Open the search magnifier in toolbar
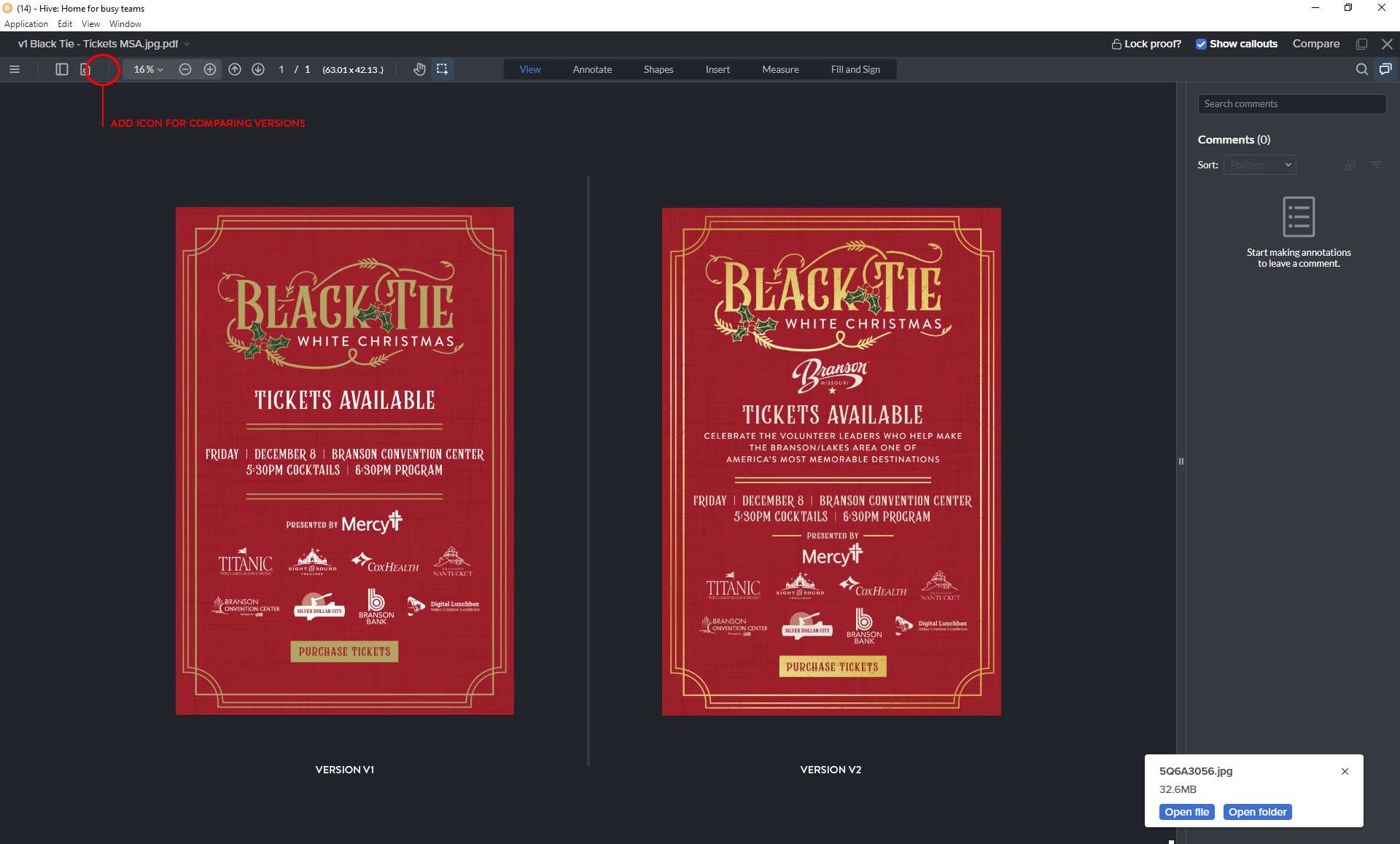The width and height of the screenshot is (1400, 844). (x=1361, y=69)
